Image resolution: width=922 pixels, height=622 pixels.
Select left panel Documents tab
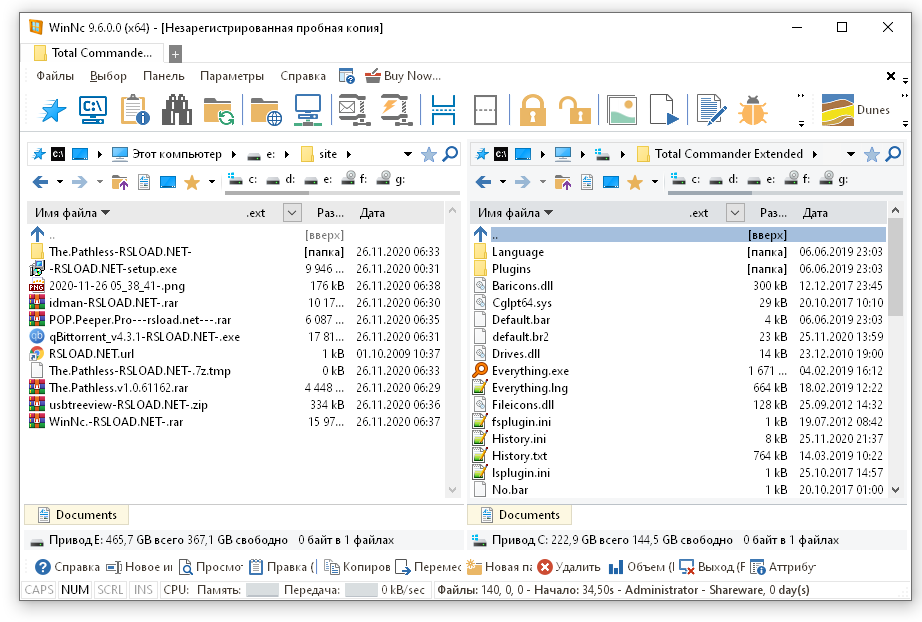(76, 515)
